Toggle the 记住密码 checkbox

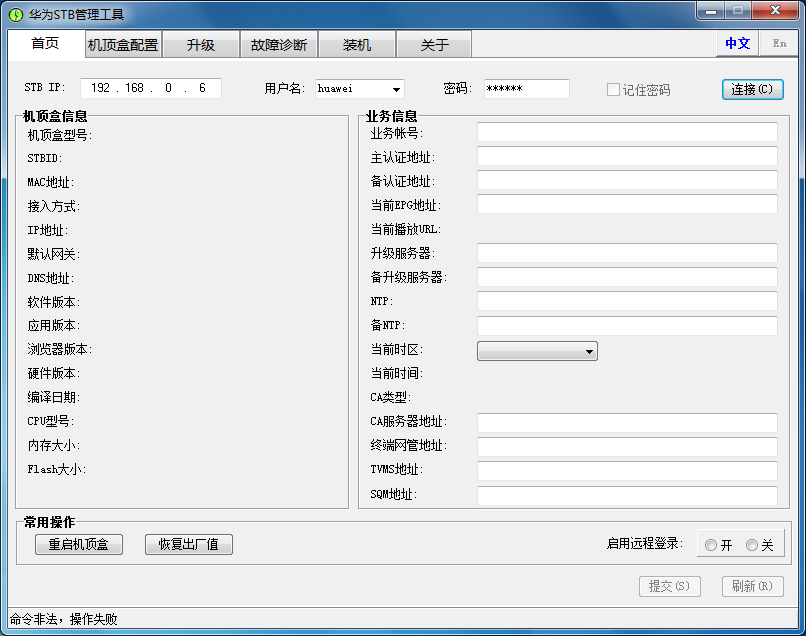(x=613, y=89)
